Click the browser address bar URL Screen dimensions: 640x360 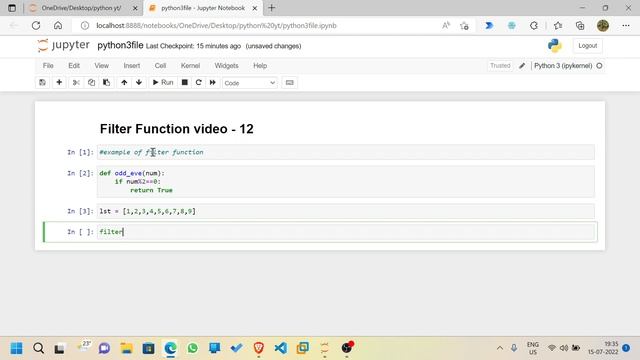point(216,26)
